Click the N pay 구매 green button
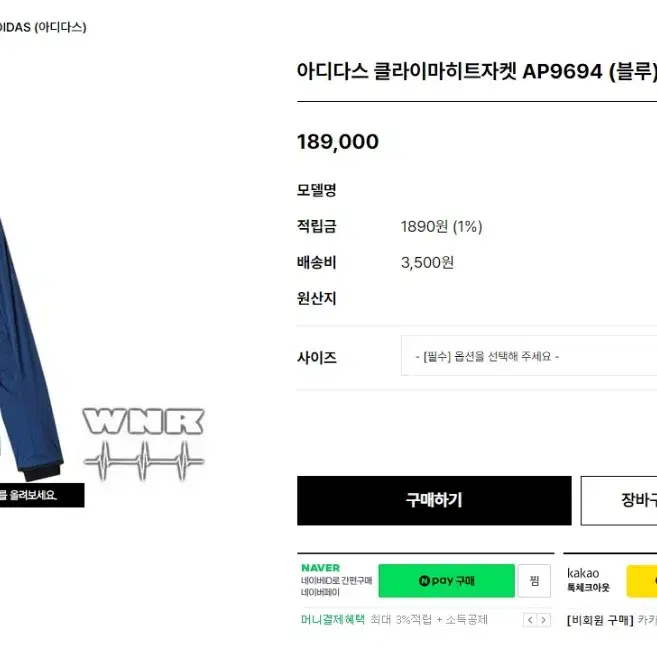657x657 pixels. 446,581
